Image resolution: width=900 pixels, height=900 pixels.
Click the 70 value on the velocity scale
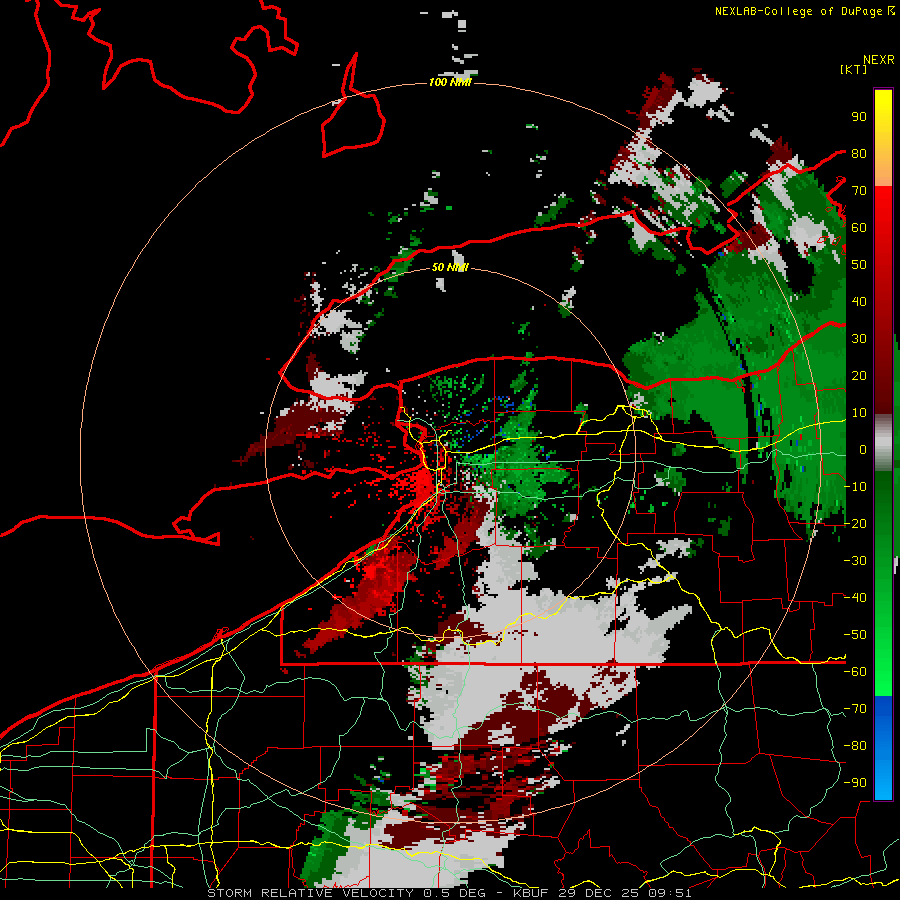pos(859,191)
